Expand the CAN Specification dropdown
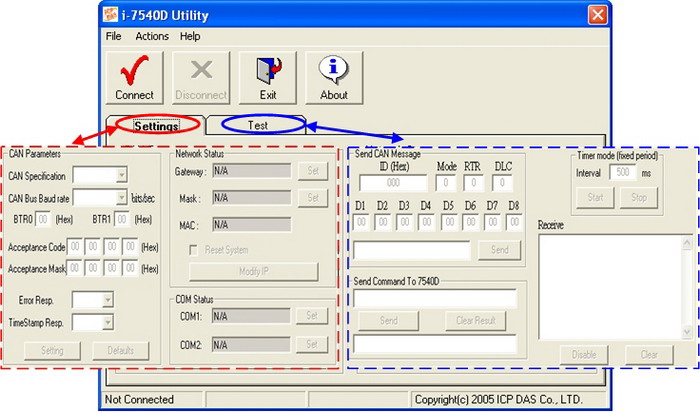This screenshot has width=700, height=412. (122, 175)
